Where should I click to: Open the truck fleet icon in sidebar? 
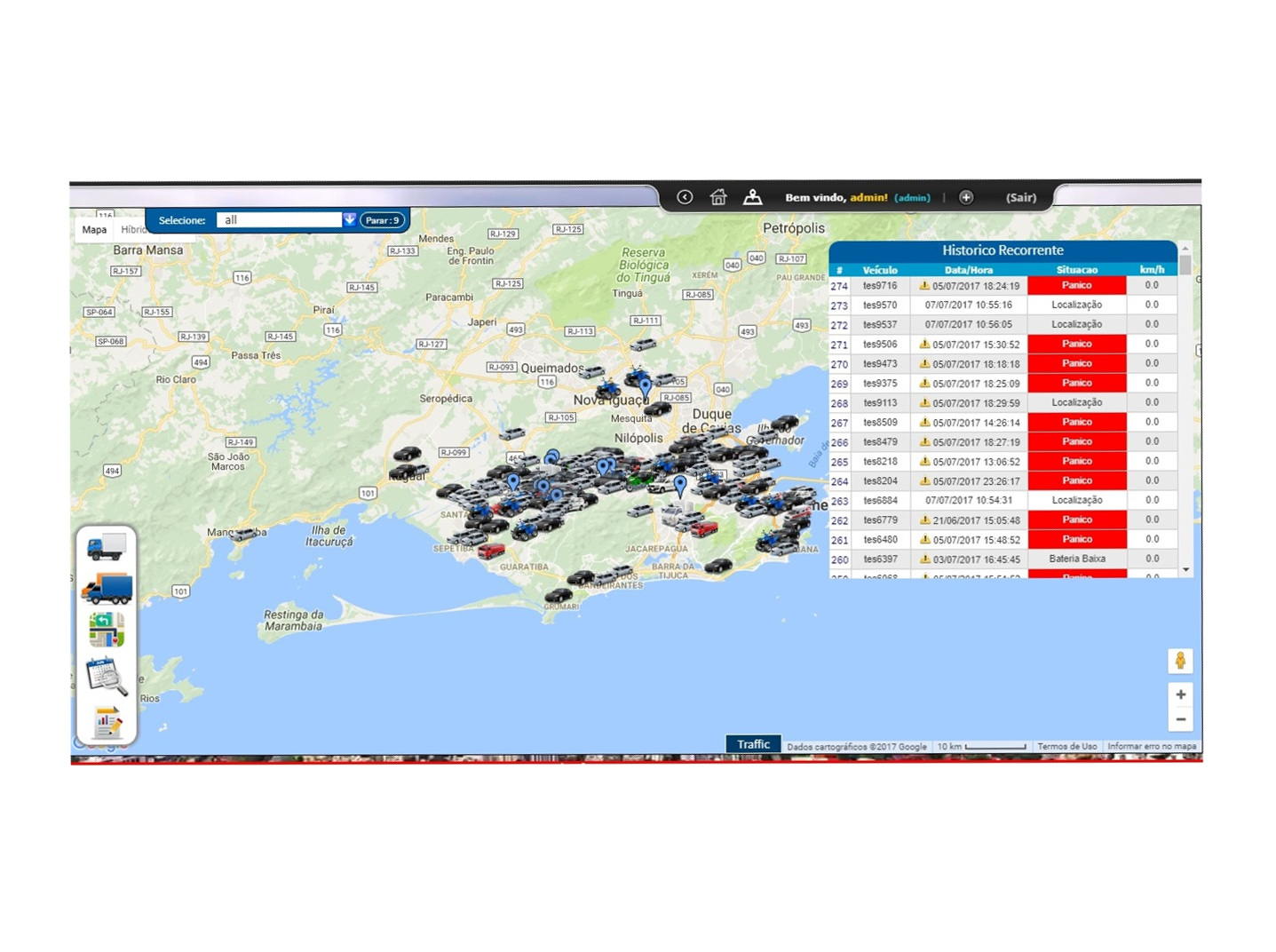pyautogui.click(x=107, y=588)
